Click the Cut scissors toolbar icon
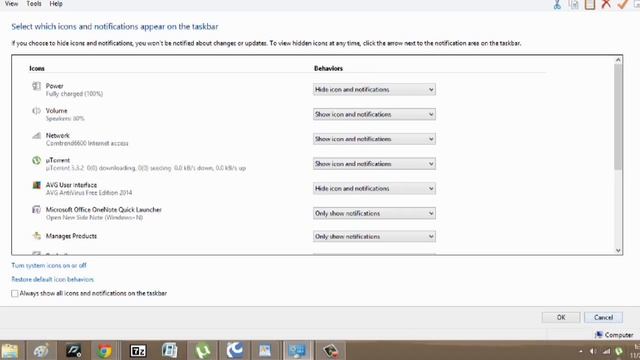The width and height of the screenshot is (640, 360). (557, 4)
